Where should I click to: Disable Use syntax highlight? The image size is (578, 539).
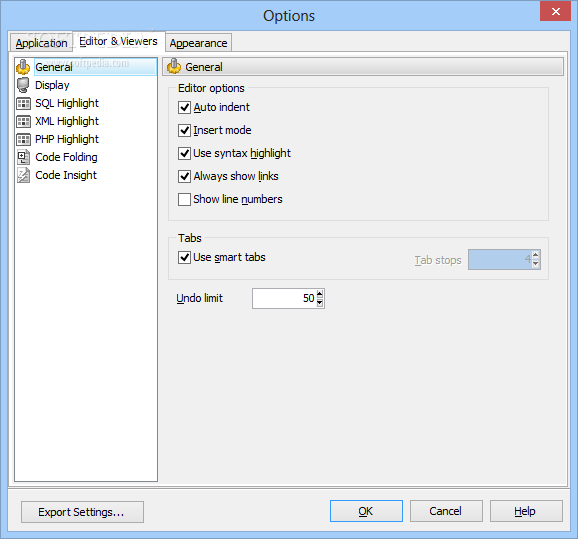point(184,153)
